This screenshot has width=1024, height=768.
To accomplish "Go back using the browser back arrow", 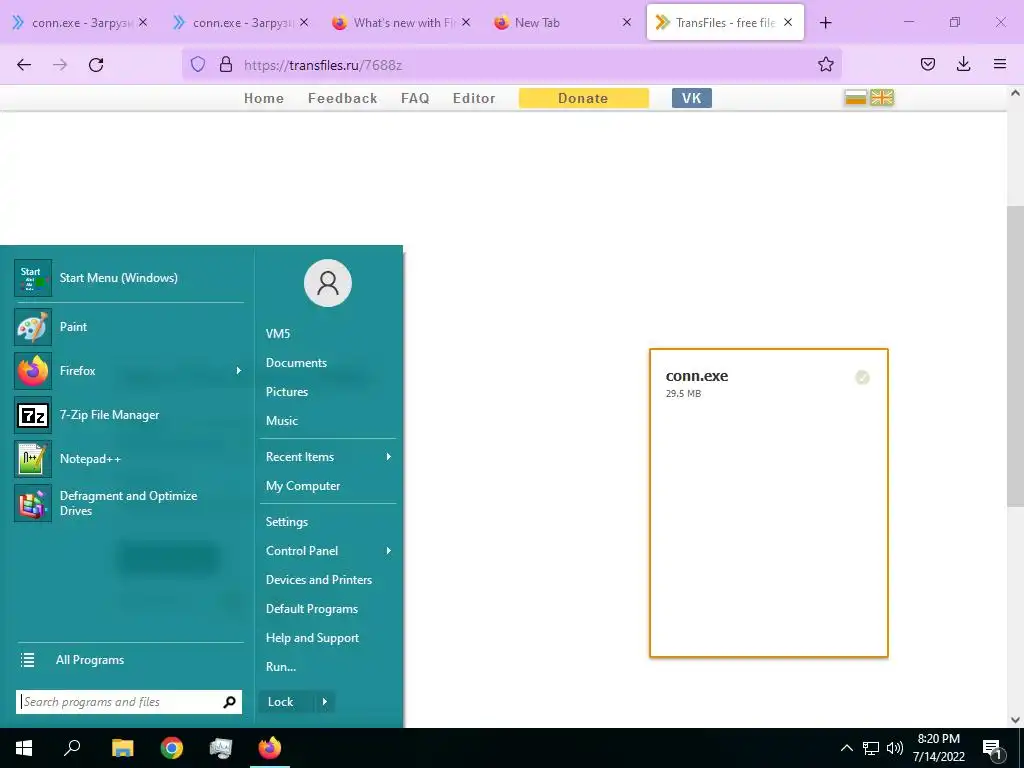I will (x=24, y=65).
